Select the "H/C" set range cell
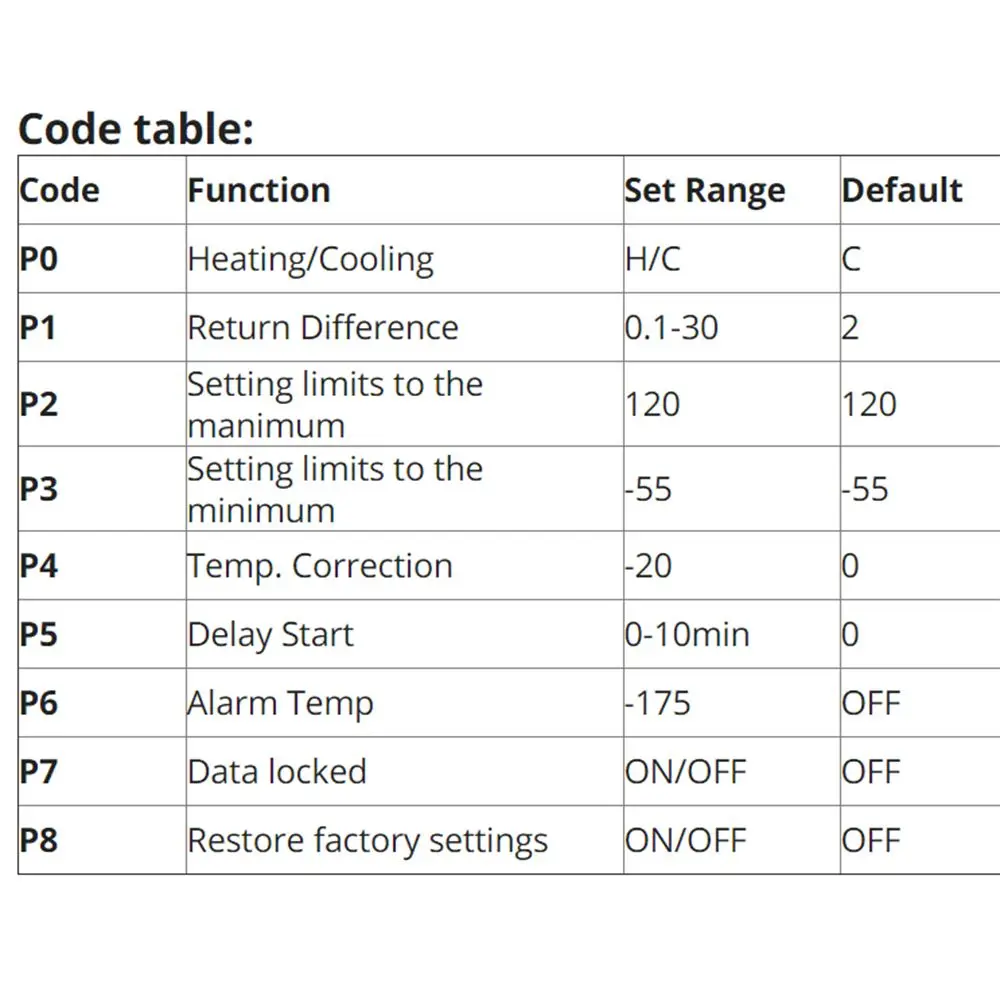This screenshot has width=1000, height=1000. tap(652, 259)
